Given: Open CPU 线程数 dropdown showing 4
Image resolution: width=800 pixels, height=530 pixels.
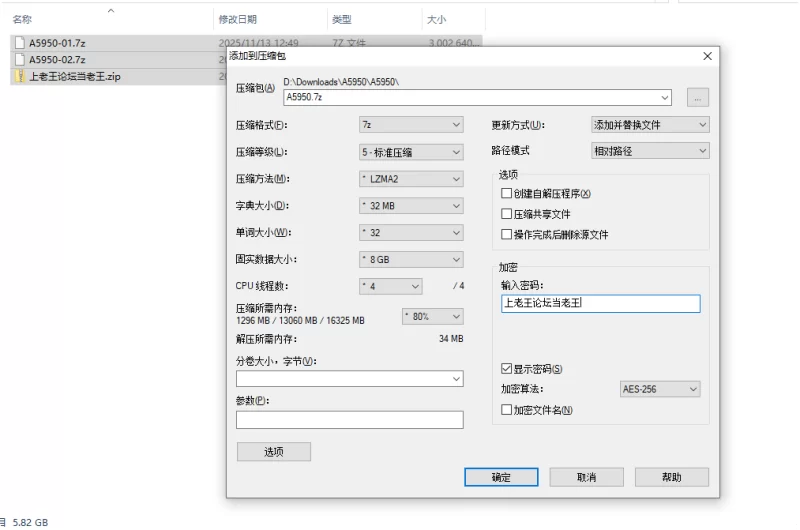Looking at the screenshot, I should coord(391,286).
